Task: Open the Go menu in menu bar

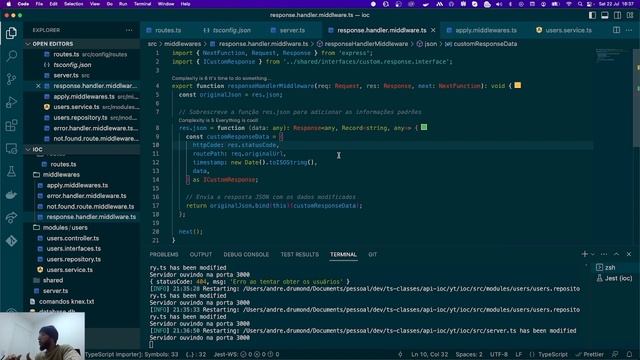Action: coord(109,4)
